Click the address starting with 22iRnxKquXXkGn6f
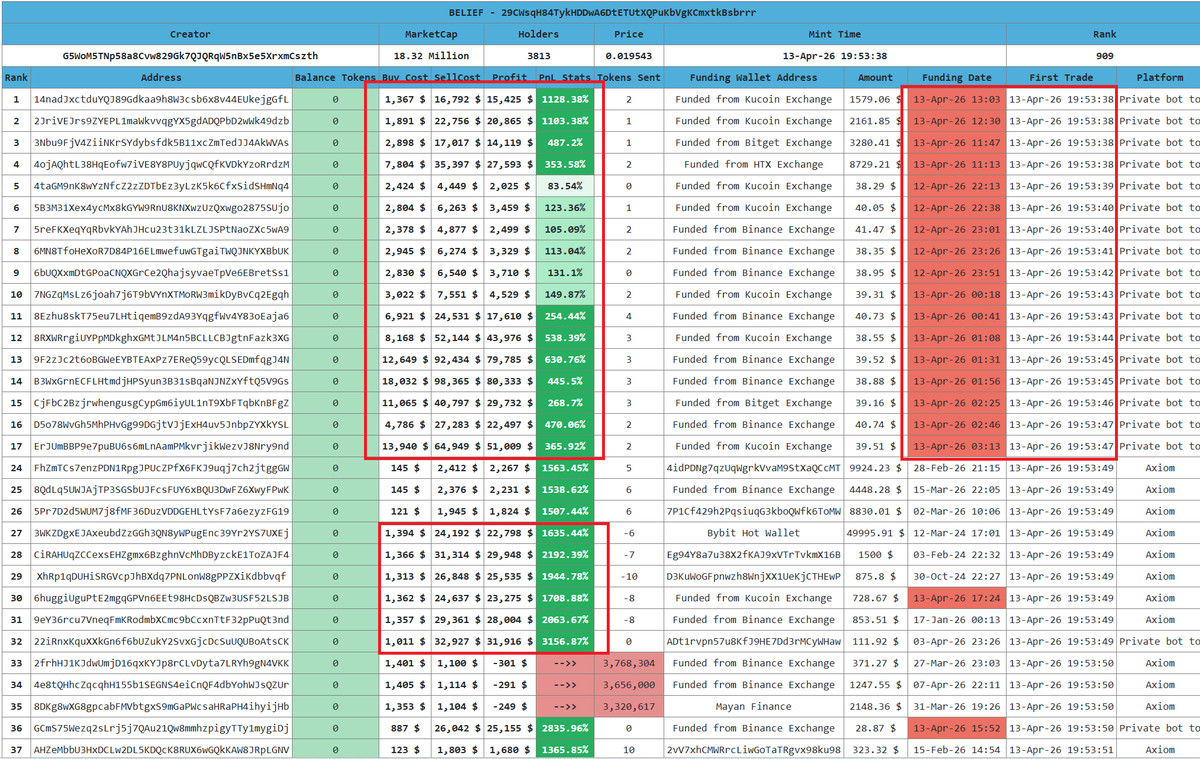1200x759 pixels. [x=161, y=641]
